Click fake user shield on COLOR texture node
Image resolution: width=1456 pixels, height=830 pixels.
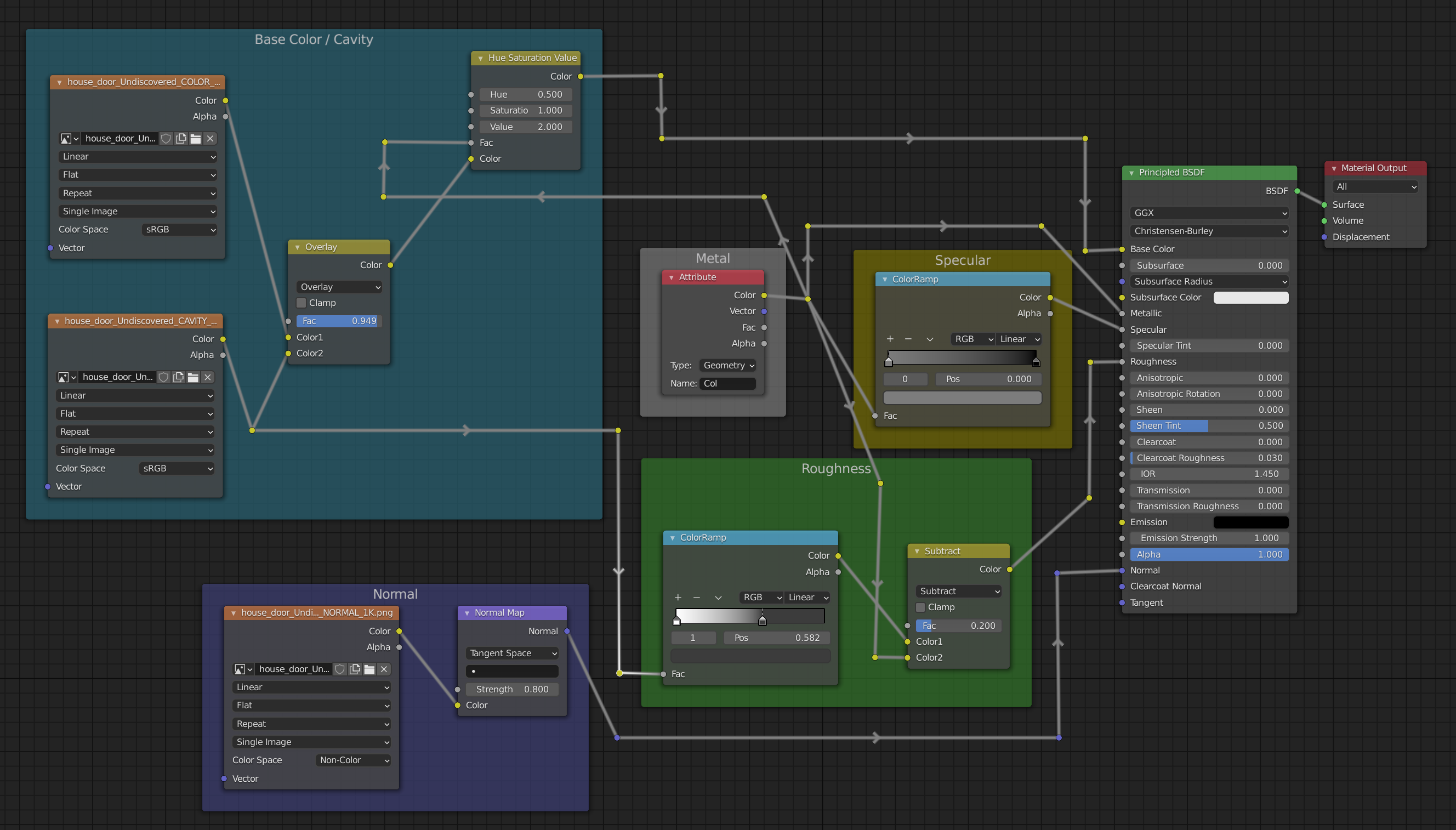point(166,139)
